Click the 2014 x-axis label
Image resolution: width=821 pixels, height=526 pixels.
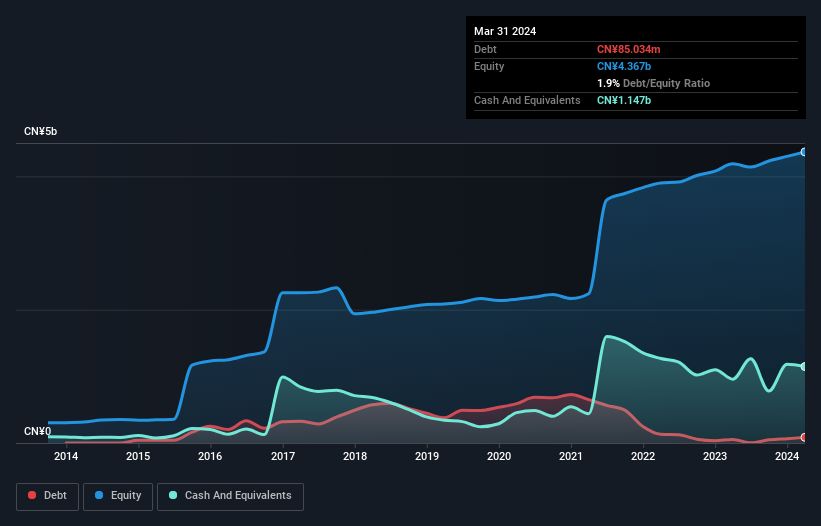(66, 456)
